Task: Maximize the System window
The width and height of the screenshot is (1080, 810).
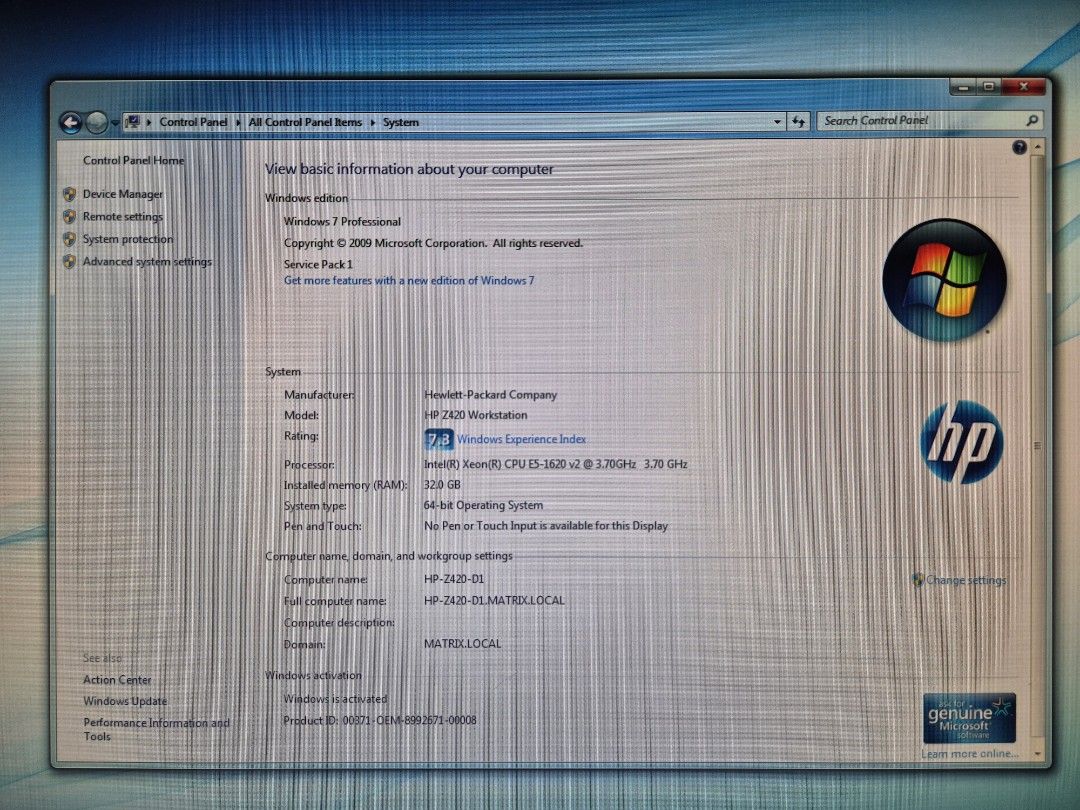Action: click(989, 87)
